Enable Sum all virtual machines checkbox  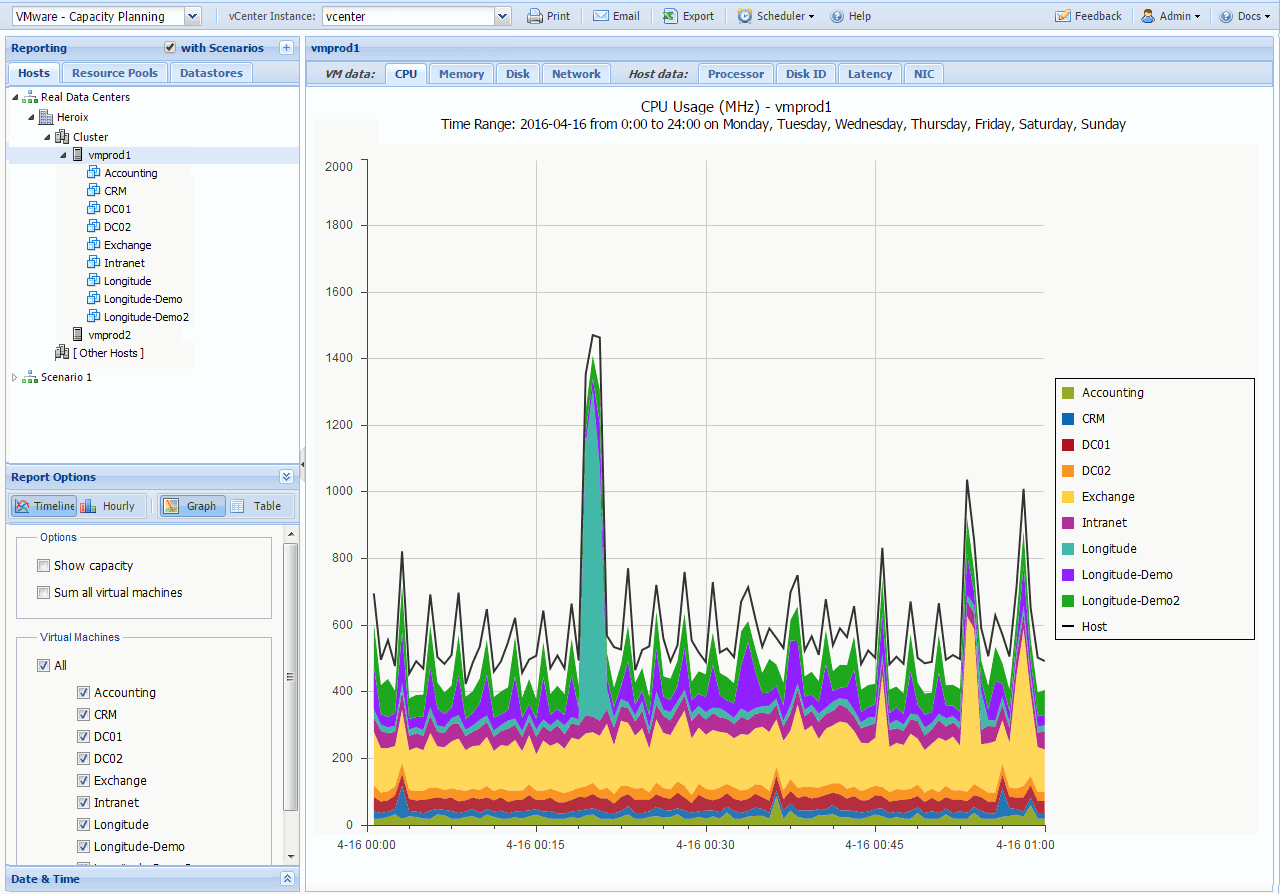click(x=43, y=593)
